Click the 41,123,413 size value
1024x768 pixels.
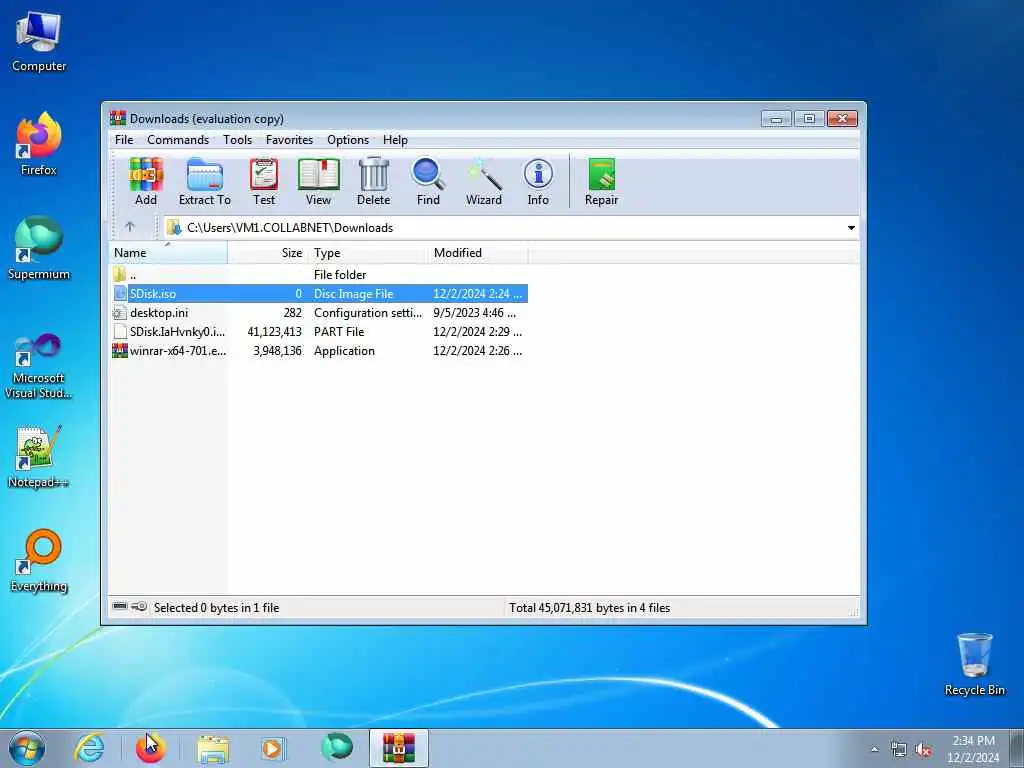274,331
